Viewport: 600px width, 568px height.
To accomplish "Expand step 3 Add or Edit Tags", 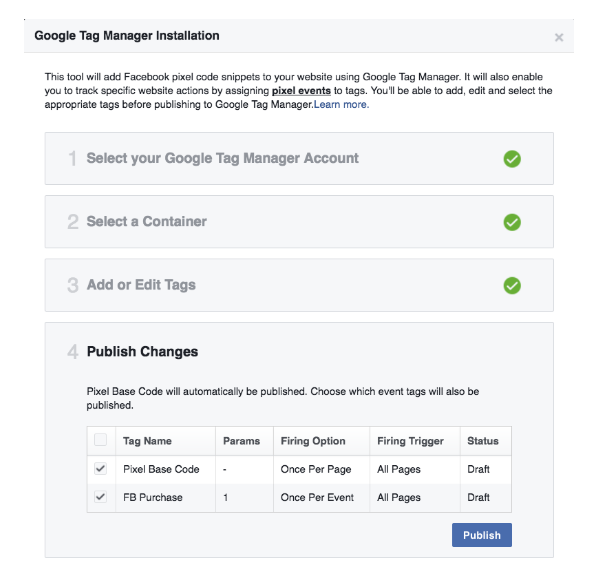I will click(299, 285).
